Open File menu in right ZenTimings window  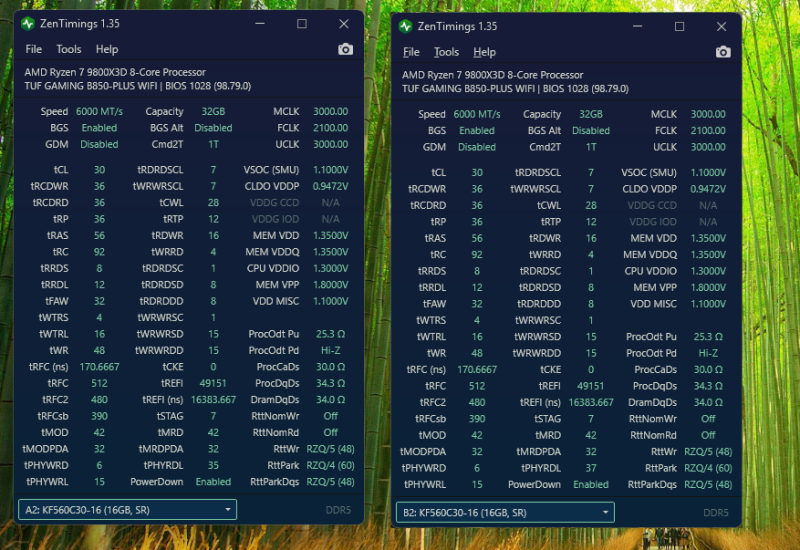pos(411,52)
